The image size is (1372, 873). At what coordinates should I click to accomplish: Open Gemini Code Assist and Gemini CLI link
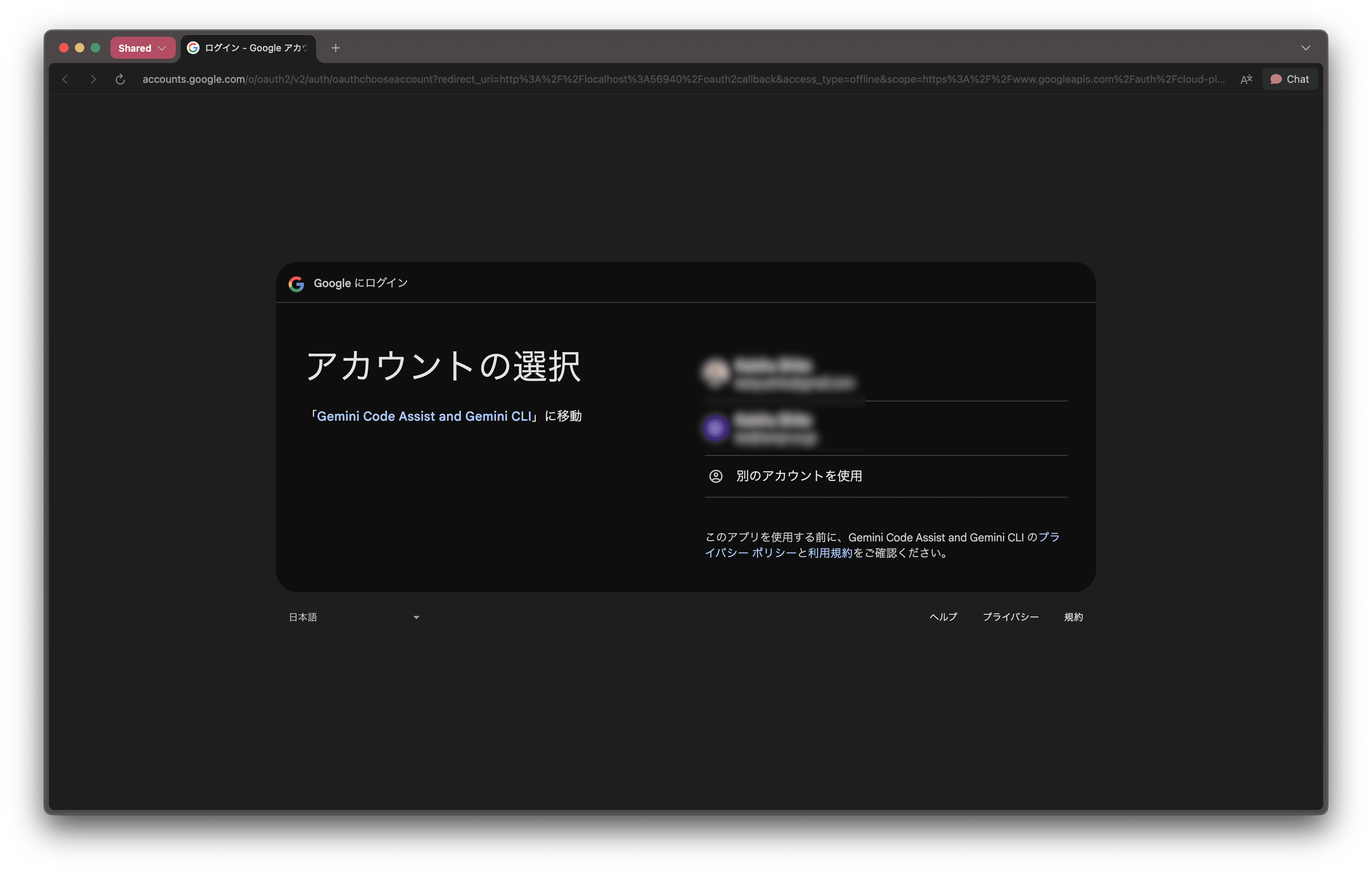click(424, 416)
